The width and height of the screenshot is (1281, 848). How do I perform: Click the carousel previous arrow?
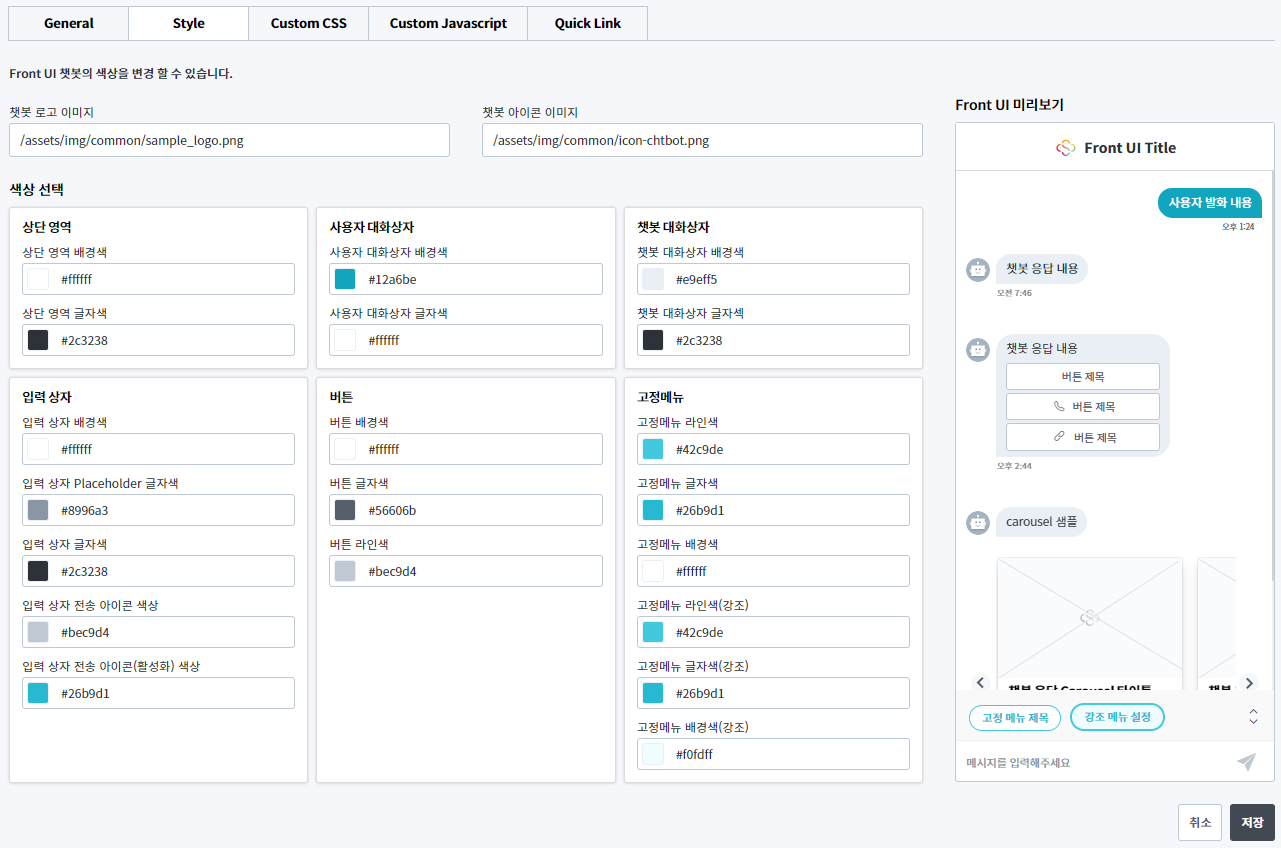tap(980, 683)
